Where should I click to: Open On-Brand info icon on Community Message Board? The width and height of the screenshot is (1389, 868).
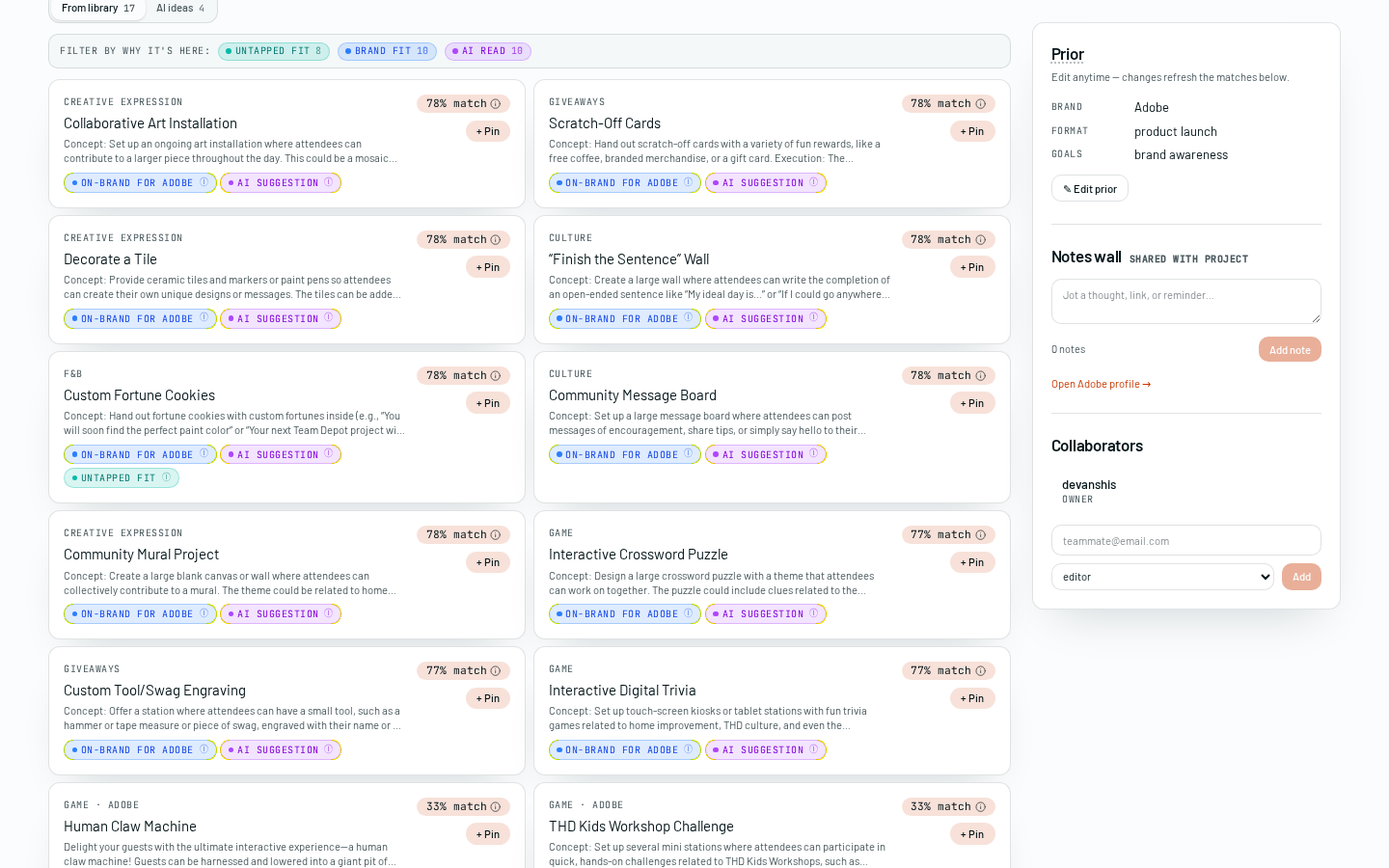pos(688,454)
